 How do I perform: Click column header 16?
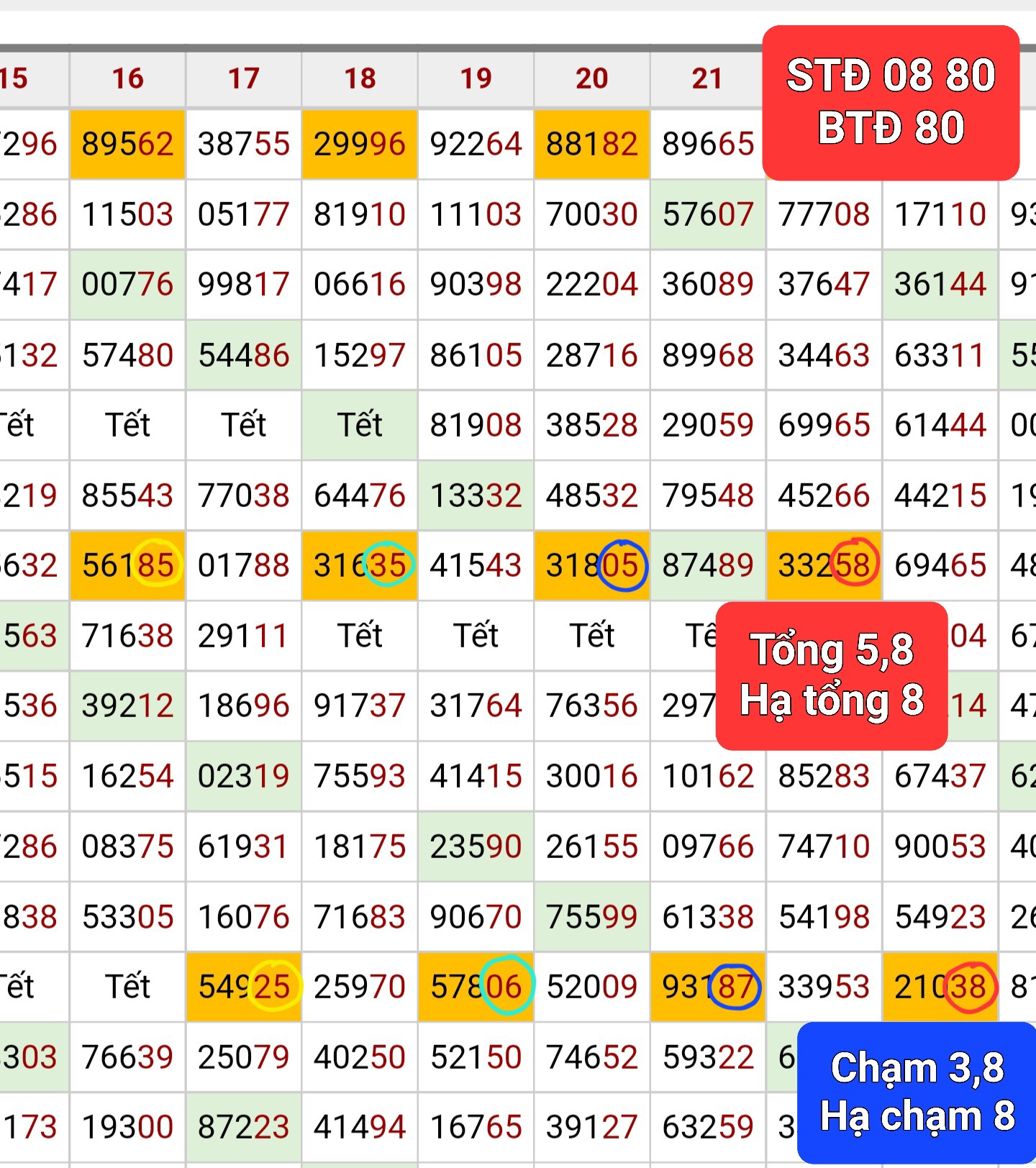coord(127,78)
